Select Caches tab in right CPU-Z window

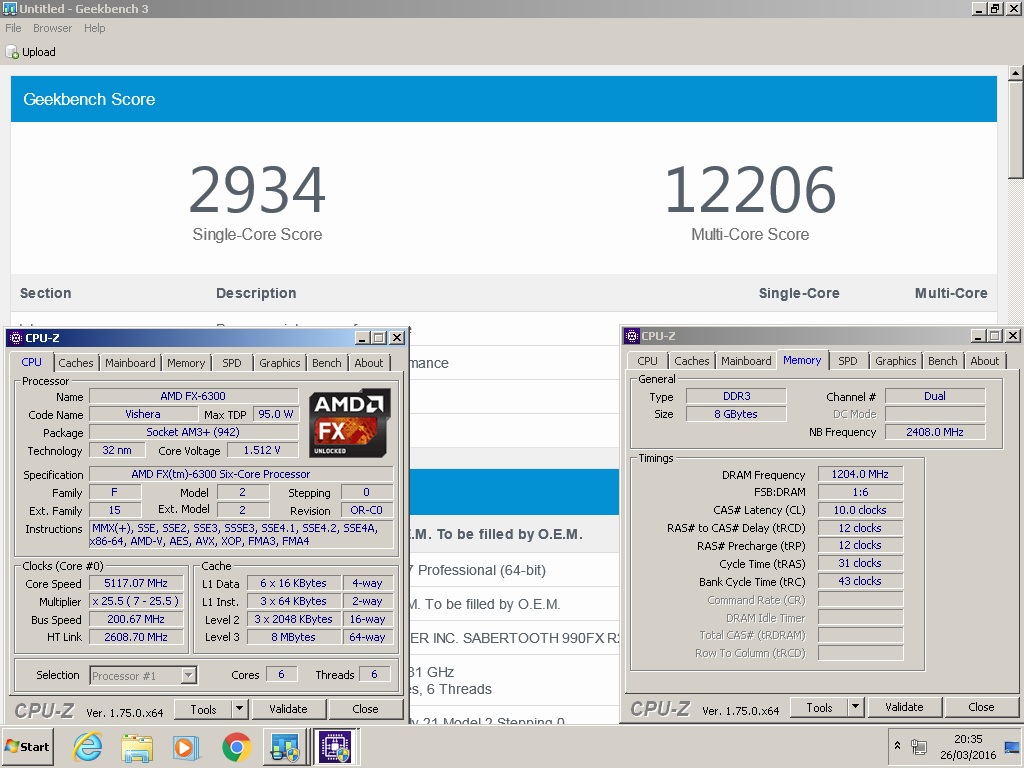pyautogui.click(x=692, y=360)
